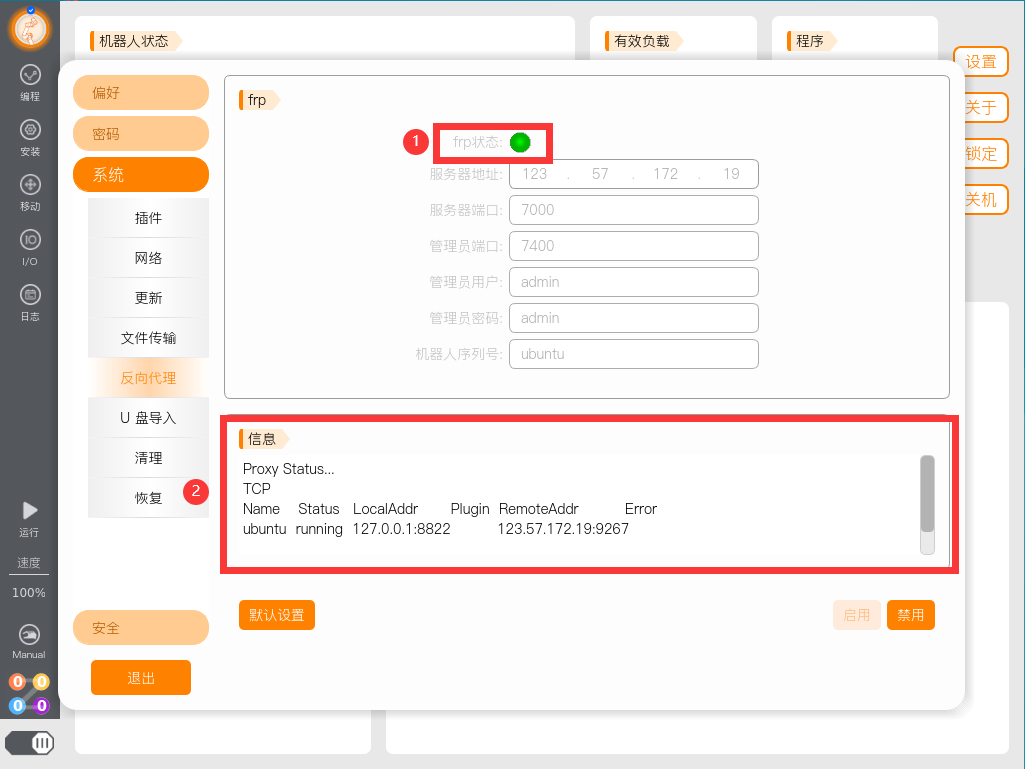Click the 服务器地址 octet 57
Screen dimensions: 1025x769
(x=600, y=174)
